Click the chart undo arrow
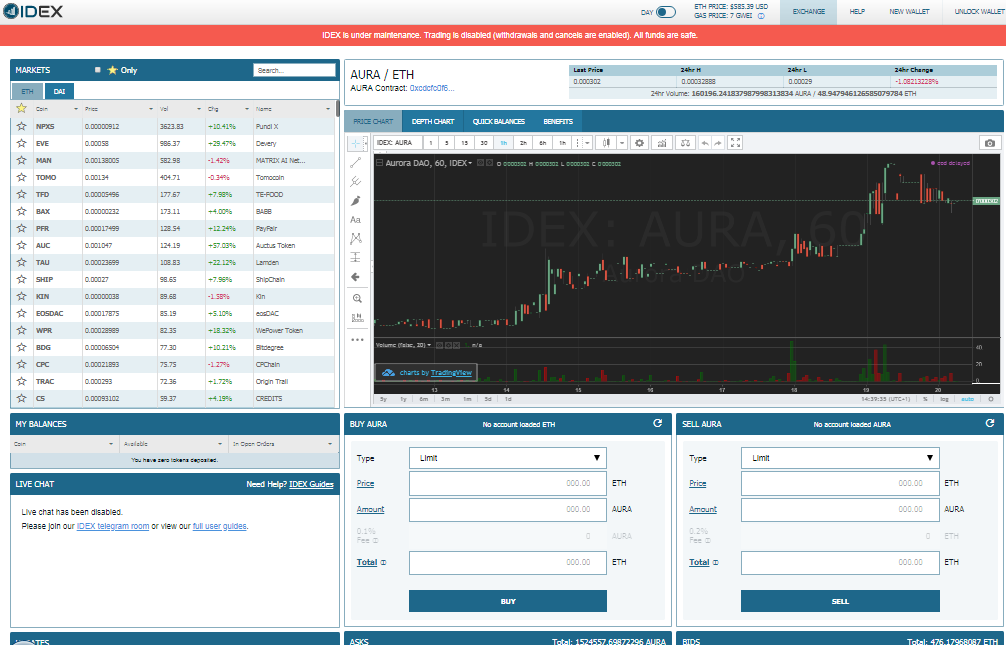This screenshot has width=1006, height=645. (705, 142)
